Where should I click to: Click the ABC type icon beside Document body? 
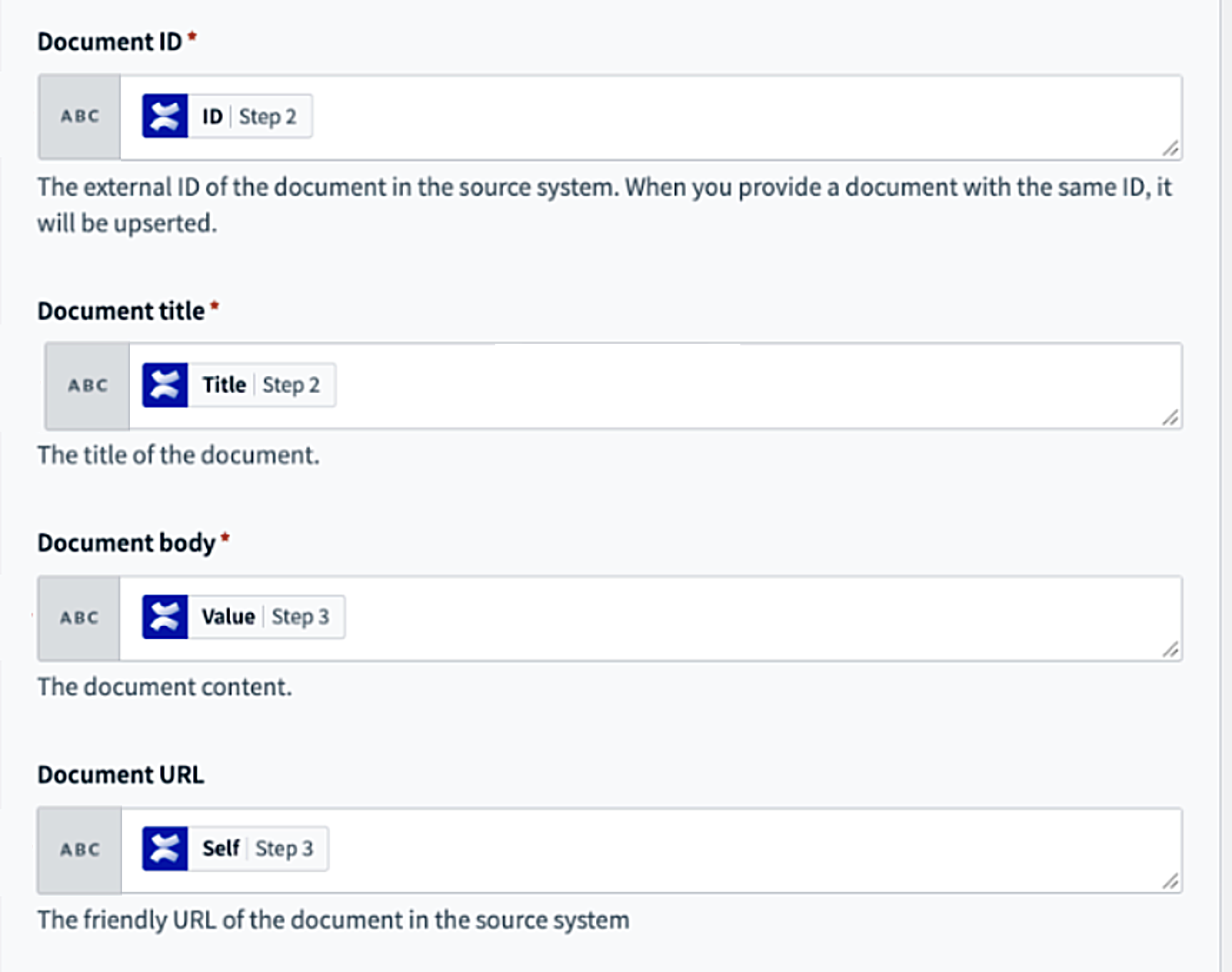click(79, 616)
